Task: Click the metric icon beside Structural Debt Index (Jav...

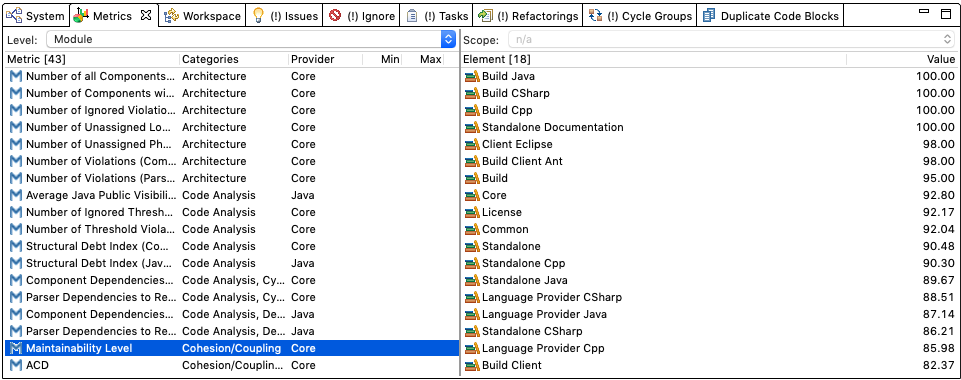Action: [16, 263]
